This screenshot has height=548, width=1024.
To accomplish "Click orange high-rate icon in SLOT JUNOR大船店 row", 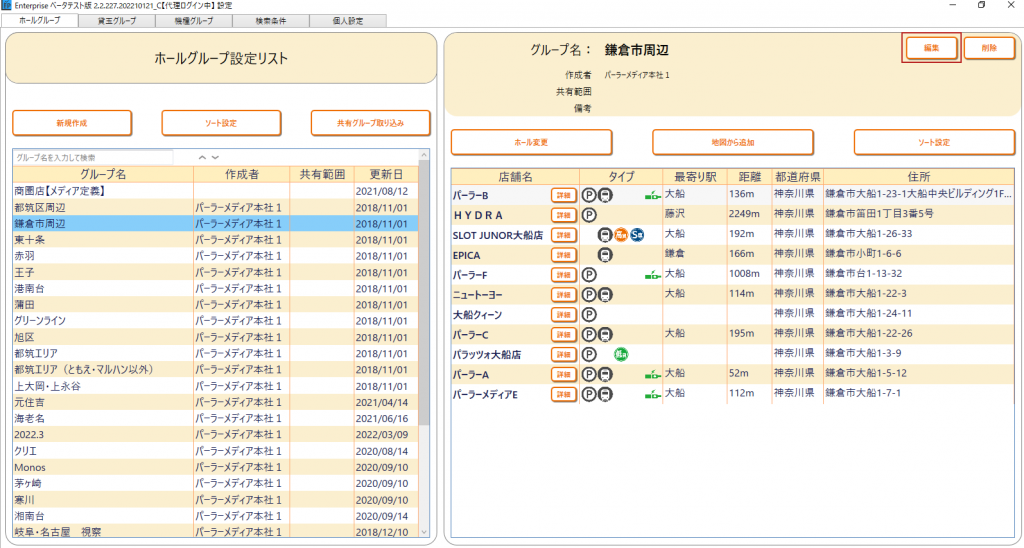I will (621, 234).
